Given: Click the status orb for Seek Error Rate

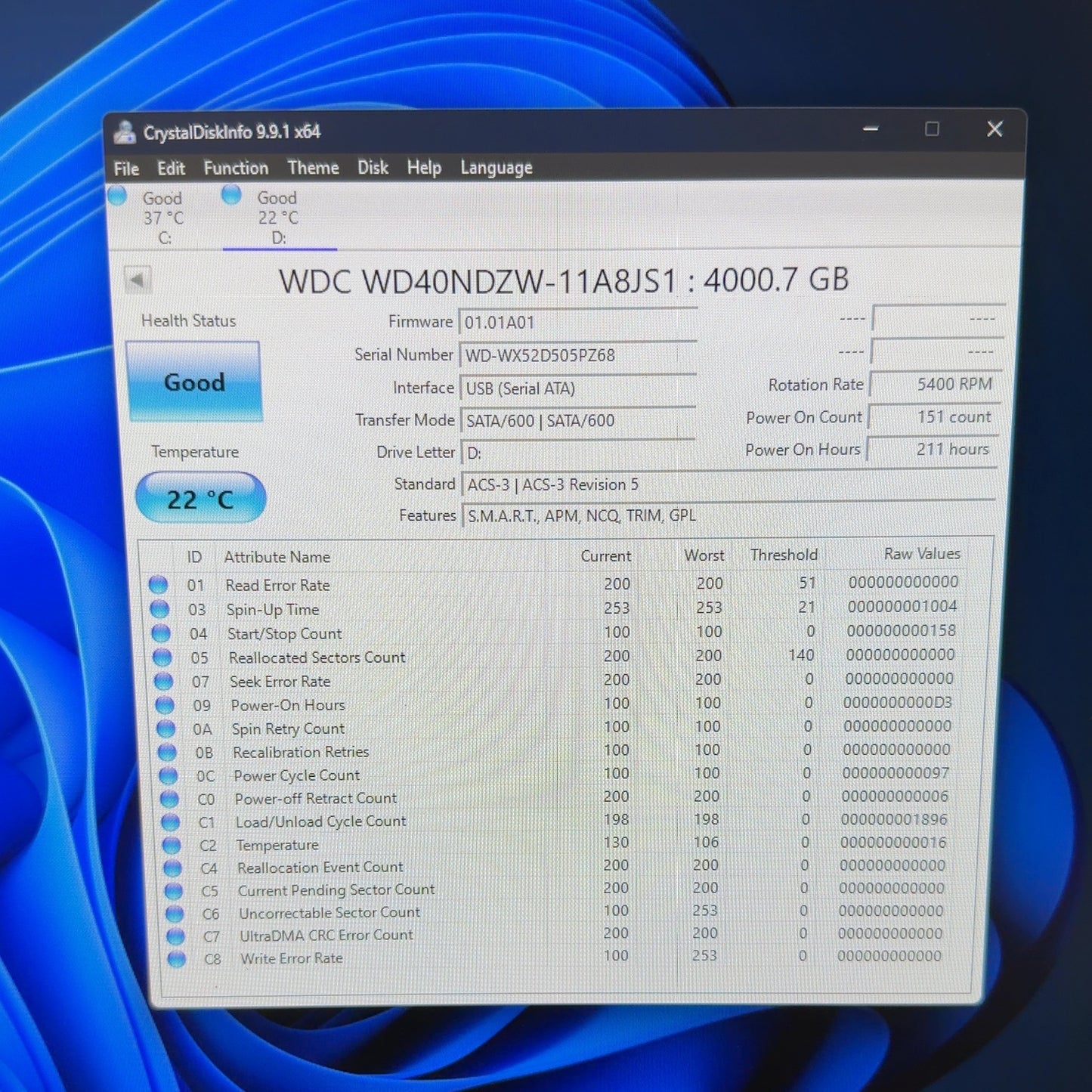Looking at the screenshot, I should click(x=163, y=682).
